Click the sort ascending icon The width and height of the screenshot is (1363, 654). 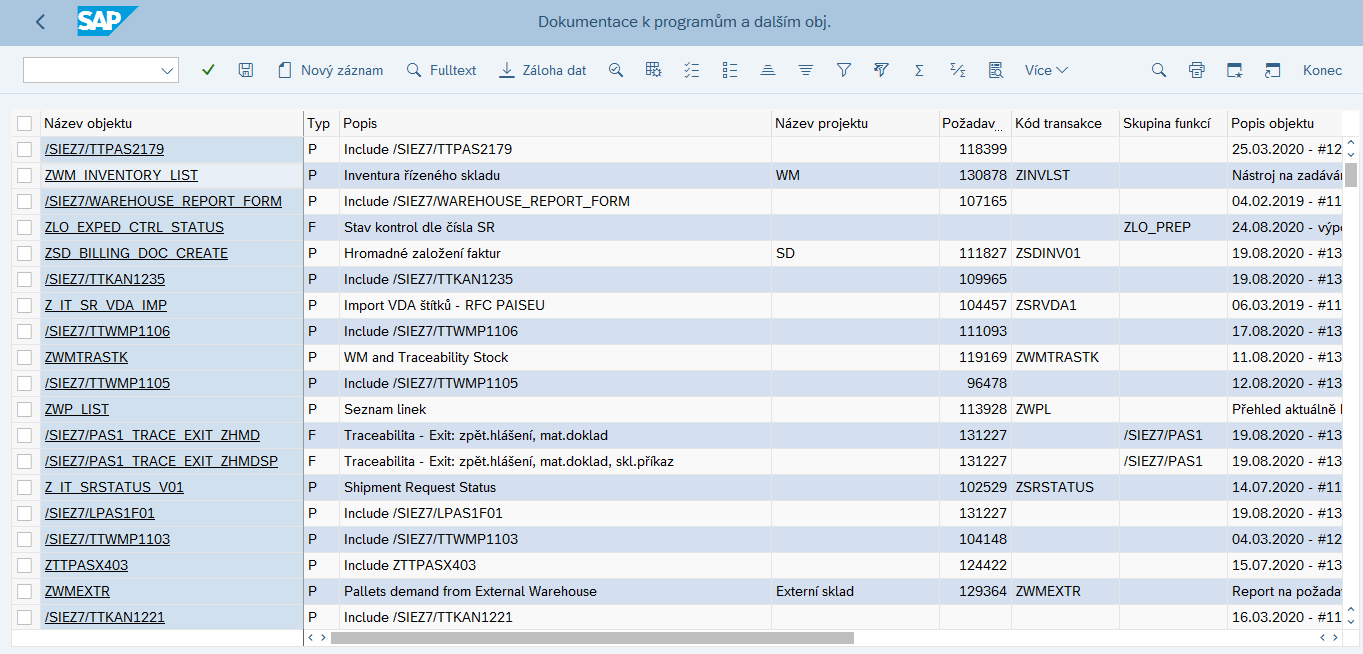point(767,70)
